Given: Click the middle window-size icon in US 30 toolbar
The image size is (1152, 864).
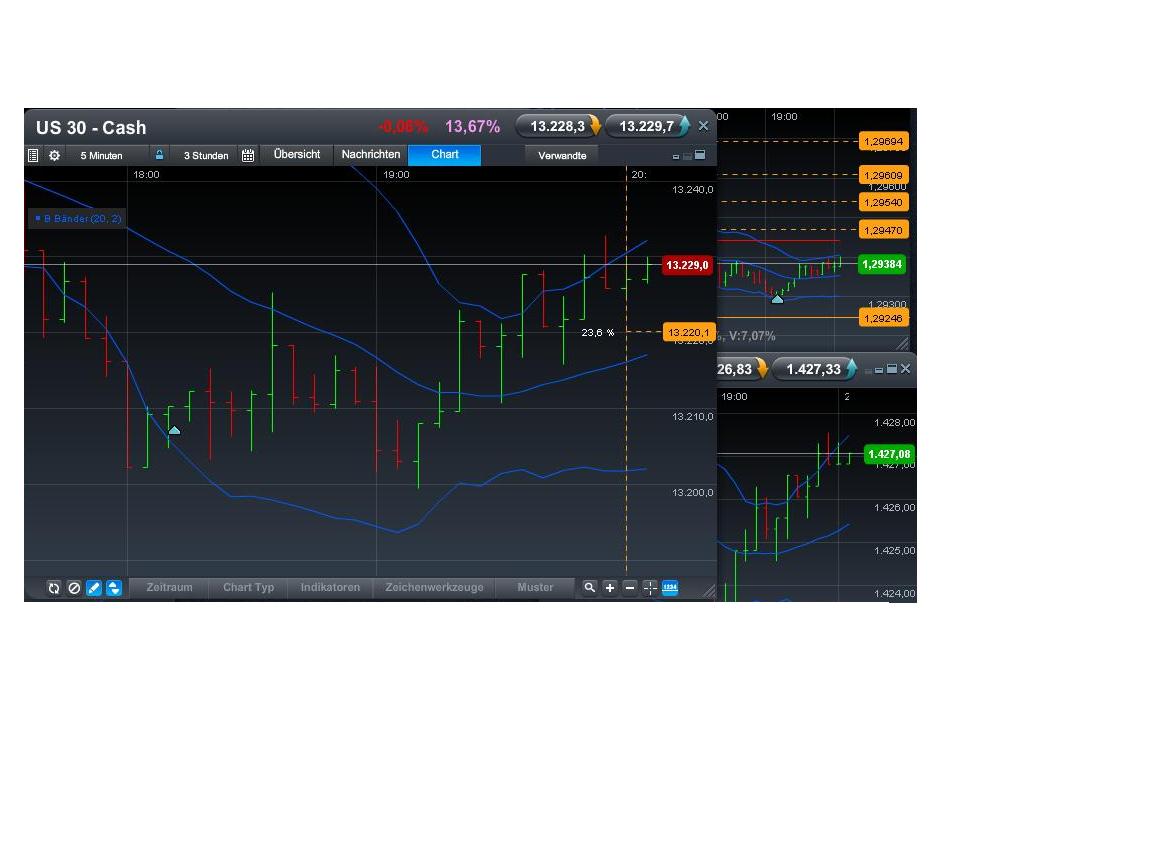Looking at the screenshot, I should coord(688,156).
